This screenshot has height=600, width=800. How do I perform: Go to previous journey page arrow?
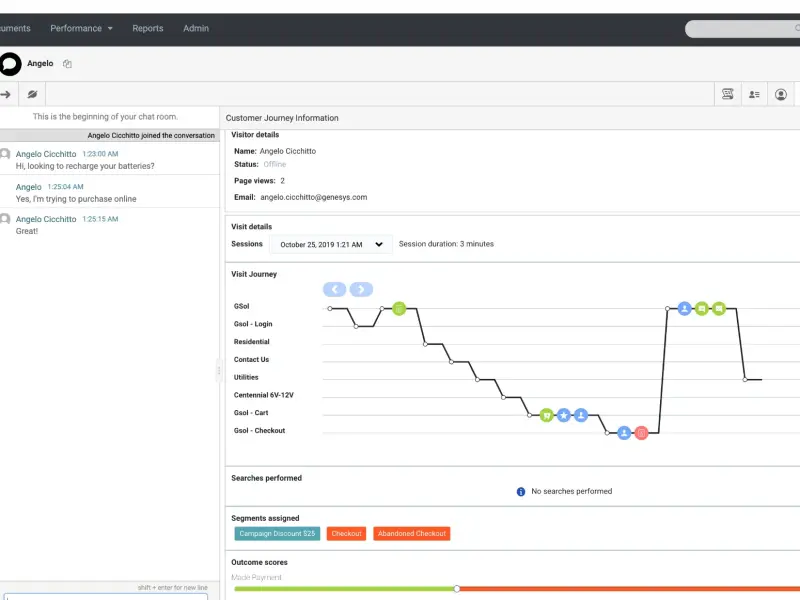pyautogui.click(x=335, y=289)
